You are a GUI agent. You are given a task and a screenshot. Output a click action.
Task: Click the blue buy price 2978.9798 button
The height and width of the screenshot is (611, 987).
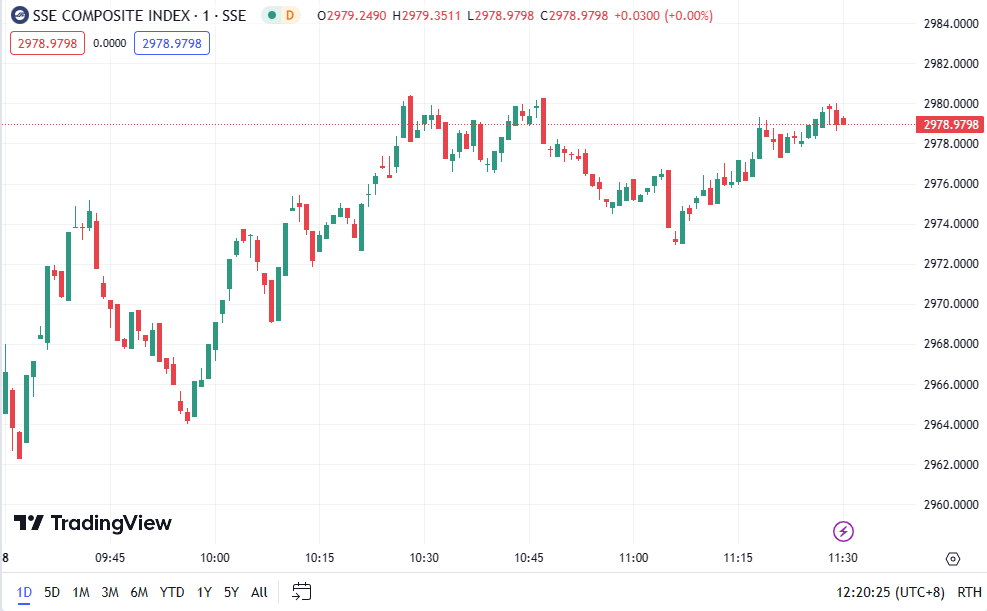tap(172, 43)
